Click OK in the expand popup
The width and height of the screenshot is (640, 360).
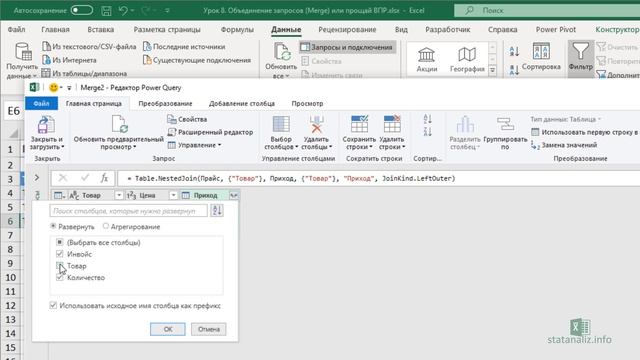coord(168,329)
